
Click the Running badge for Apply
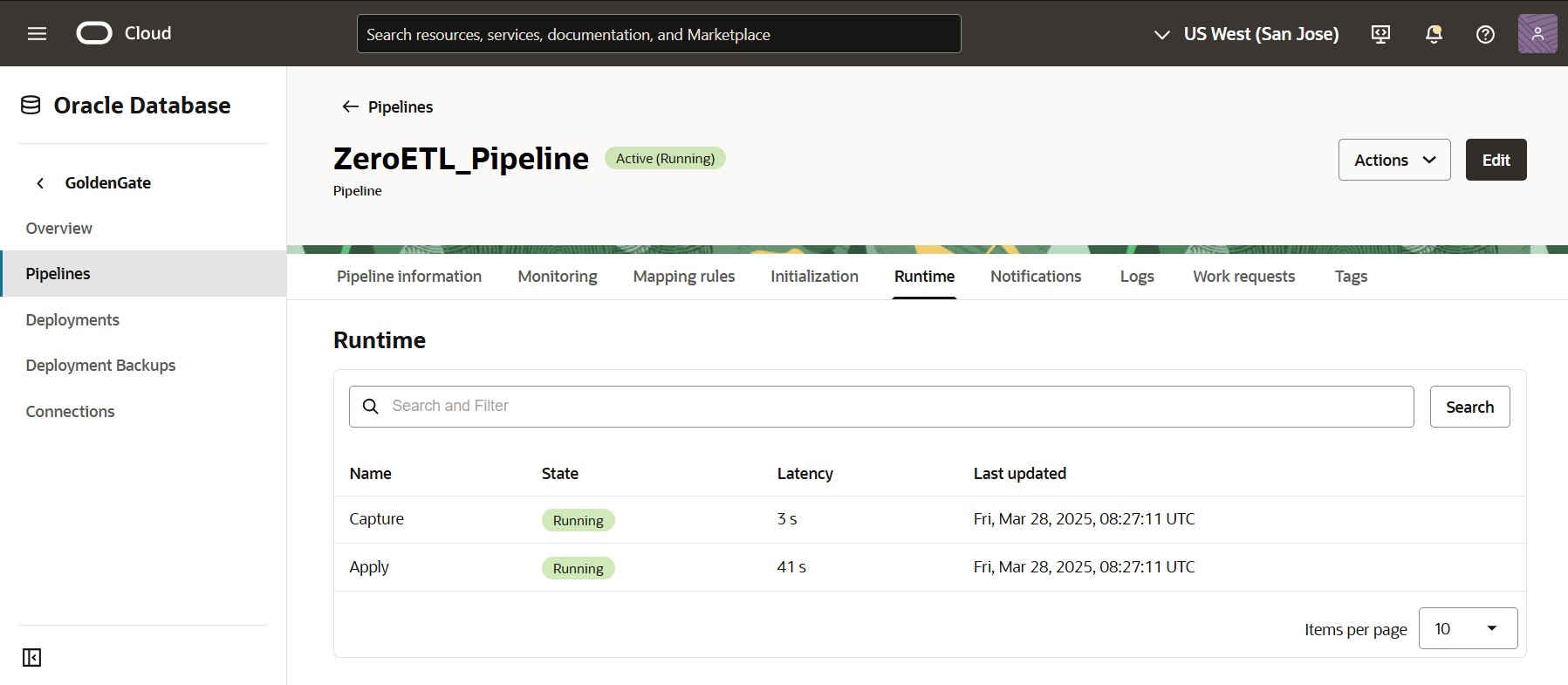[x=578, y=568]
